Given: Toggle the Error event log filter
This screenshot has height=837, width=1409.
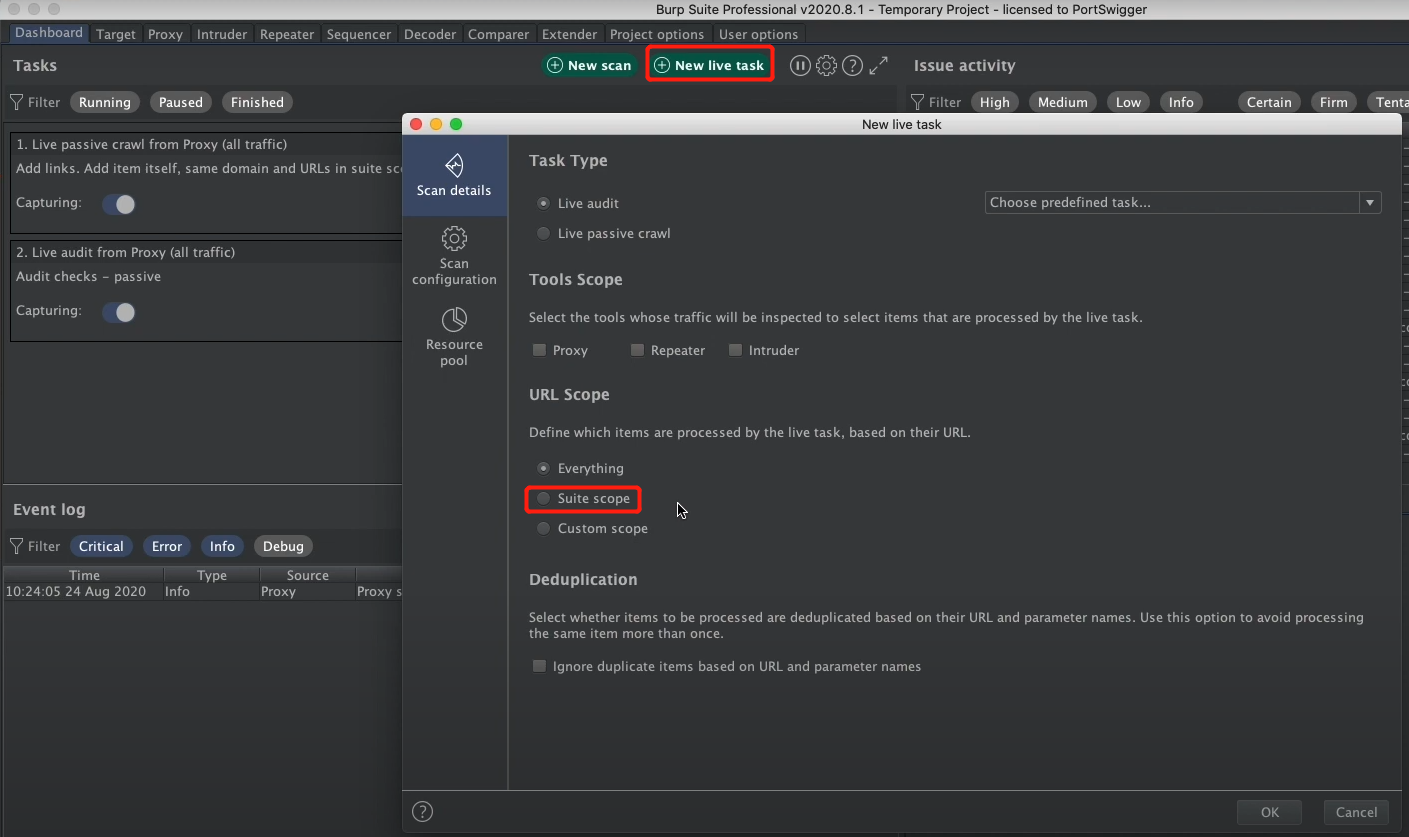Looking at the screenshot, I should coord(167,546).
